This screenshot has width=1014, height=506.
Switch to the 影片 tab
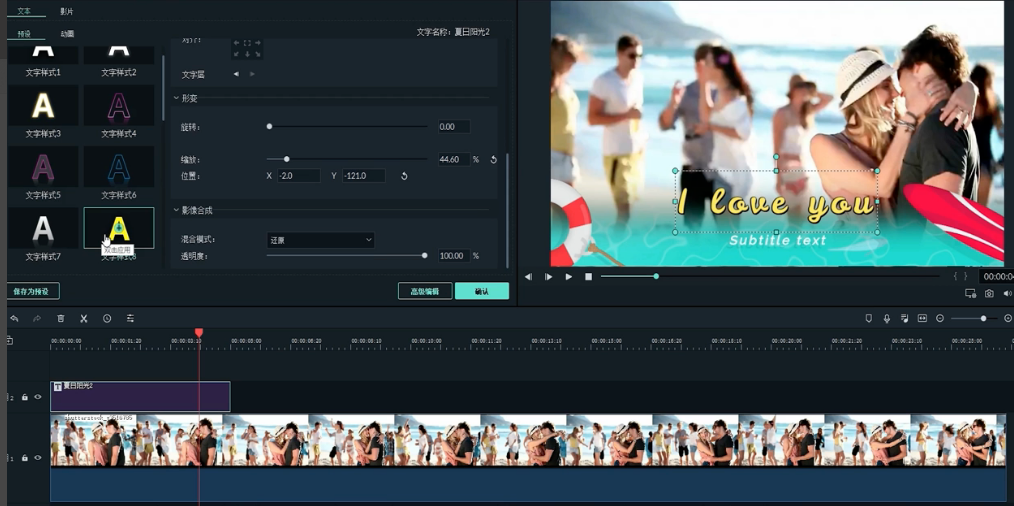[66, 11]
